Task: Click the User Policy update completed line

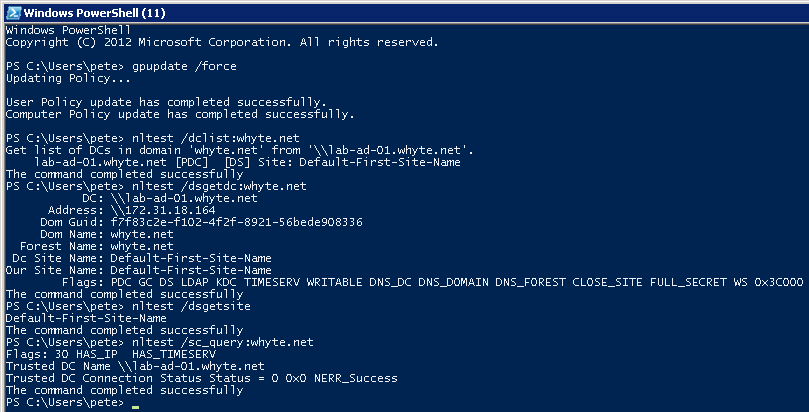Action: 166,103
